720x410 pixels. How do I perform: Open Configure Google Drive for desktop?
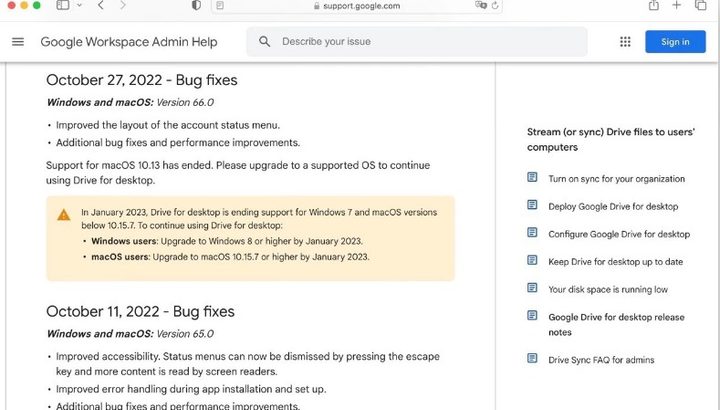point(619,234)
